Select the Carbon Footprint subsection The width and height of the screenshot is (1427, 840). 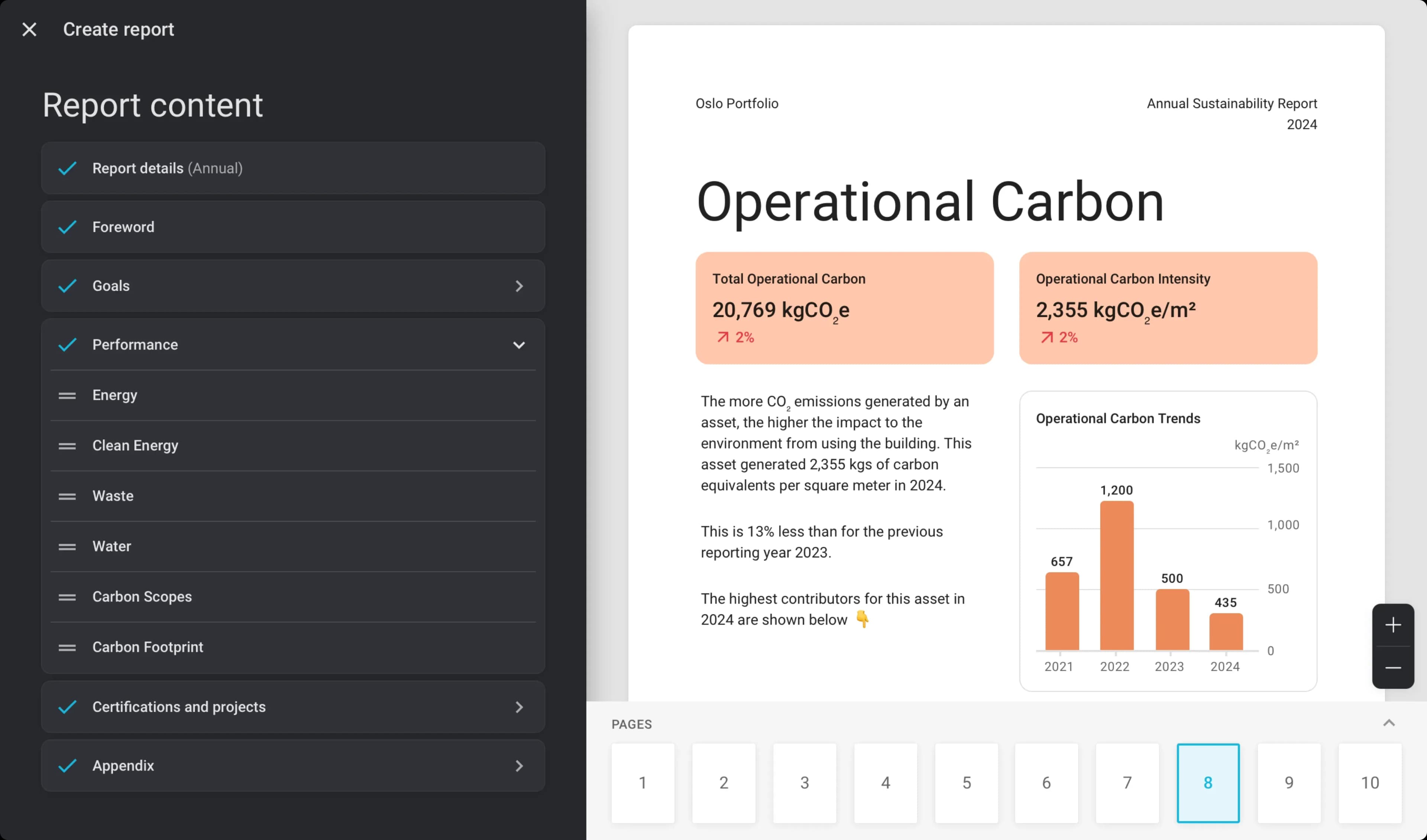[293, 648]
